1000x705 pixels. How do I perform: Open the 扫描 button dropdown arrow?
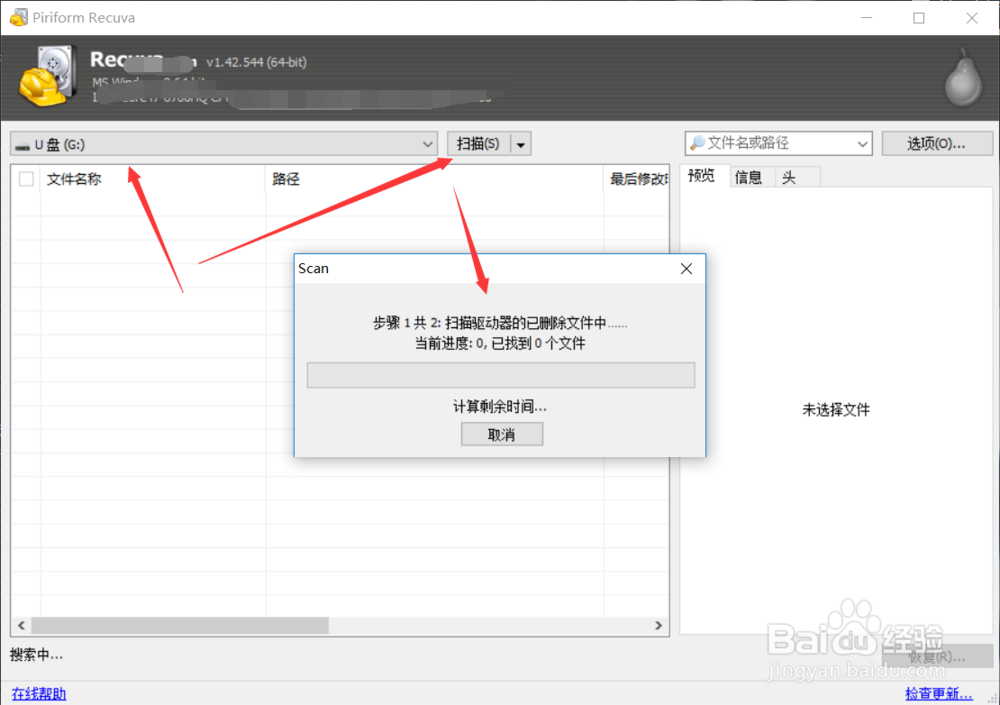pos(520,145)
